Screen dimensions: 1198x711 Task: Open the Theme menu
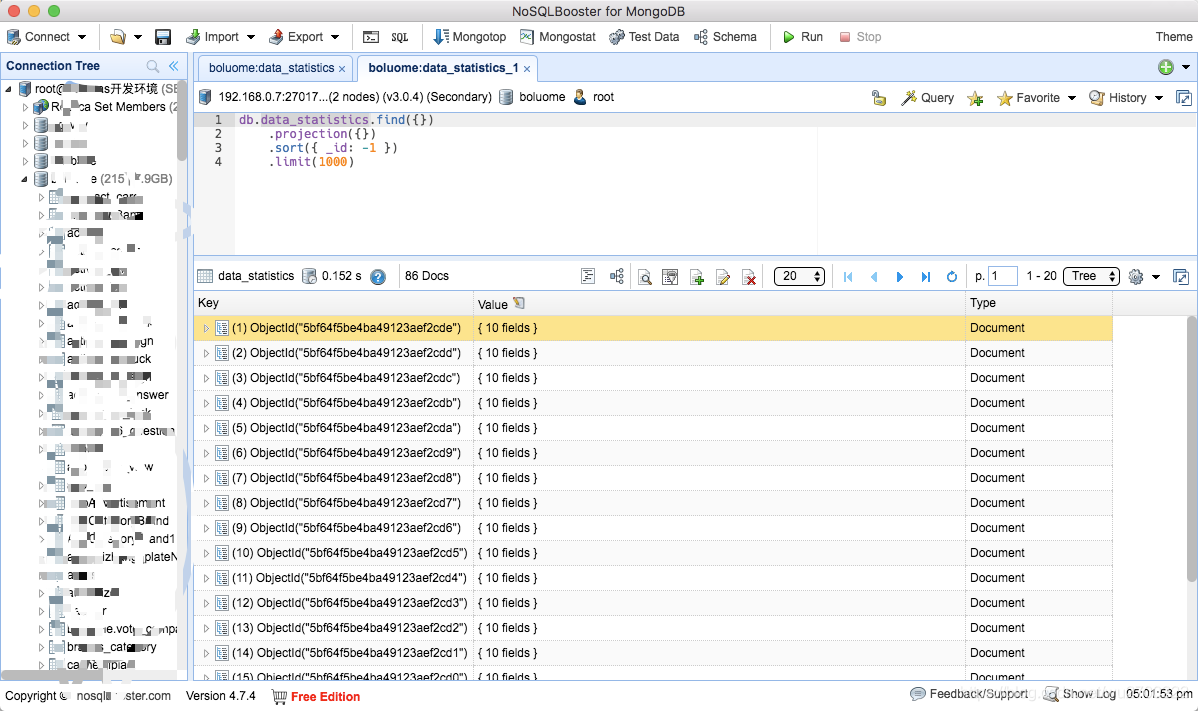tap(1174, 37)
